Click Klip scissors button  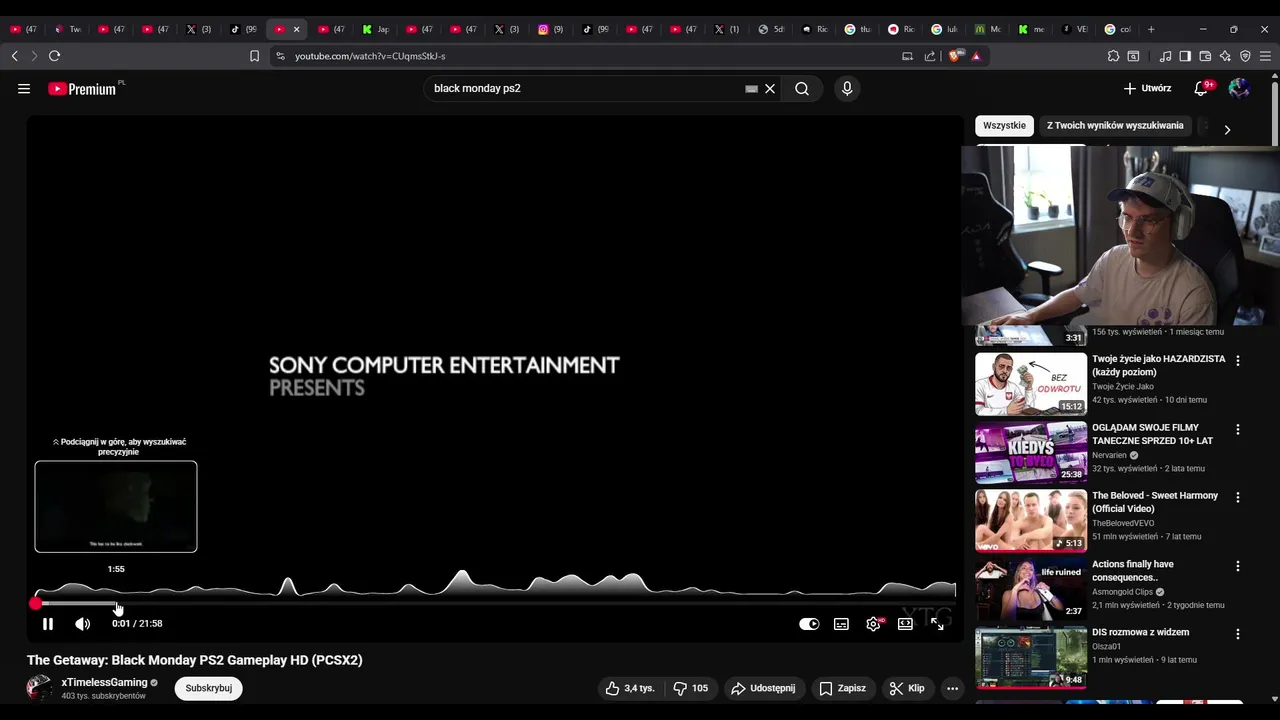907,688
